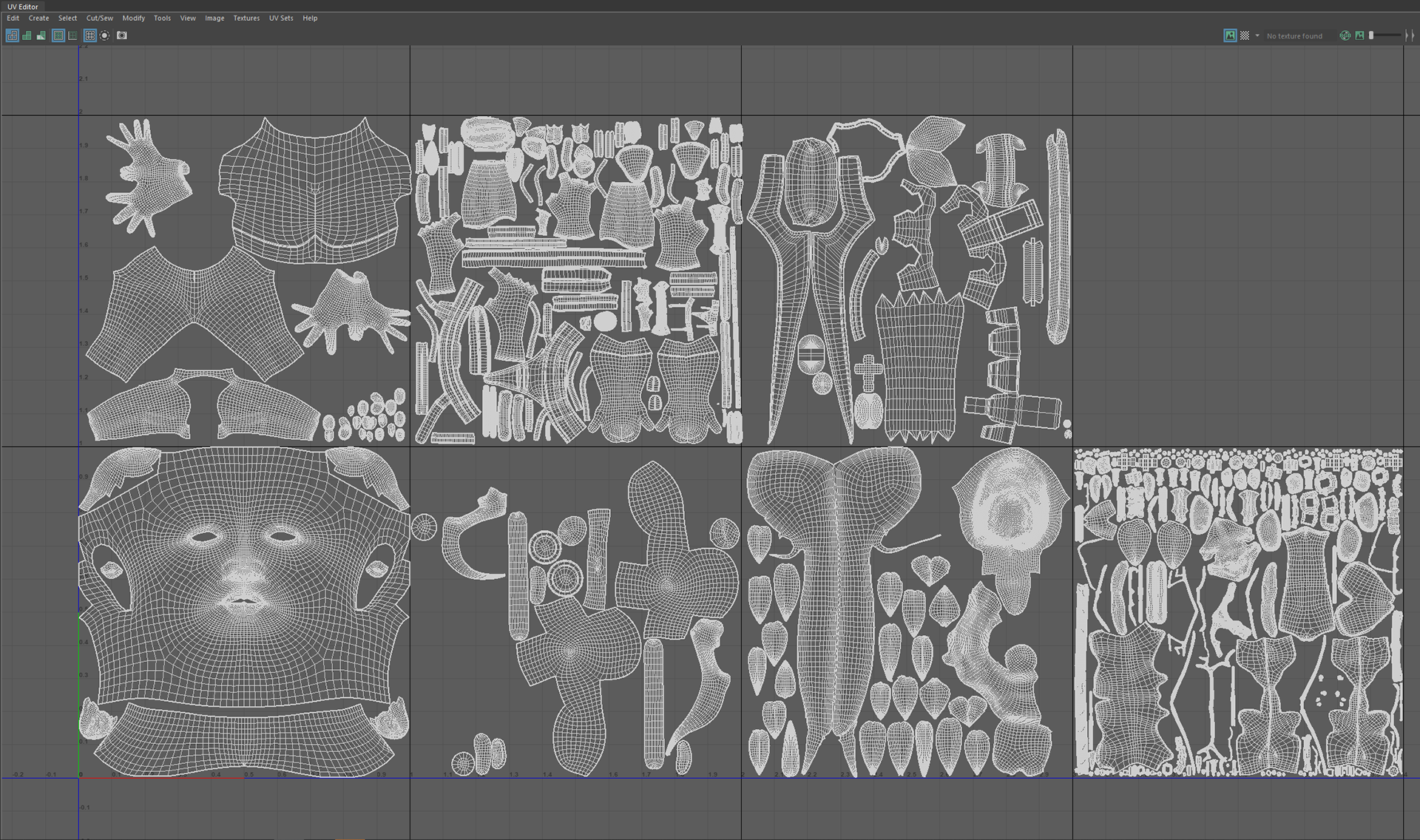1420x840 pixels.
Task: Click the checkered tile pattern icon
Action: click(1245, 35)
